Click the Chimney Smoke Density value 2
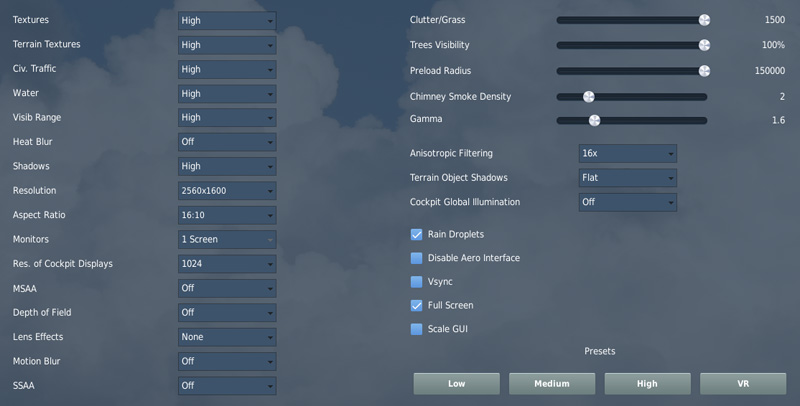The width and height of the screenshot is (800, 406). tap(782, 96)
